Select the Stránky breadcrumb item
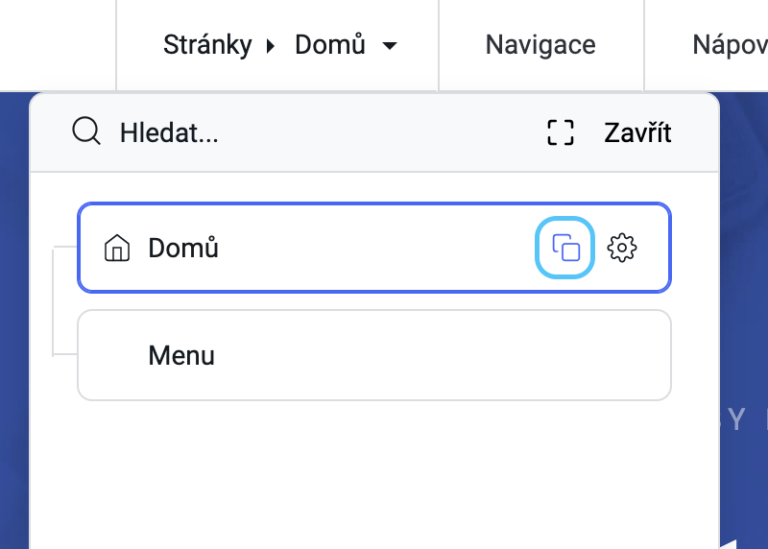Image resolution: width=768 pixels, height=549 pixels. [x=208, y=45]
